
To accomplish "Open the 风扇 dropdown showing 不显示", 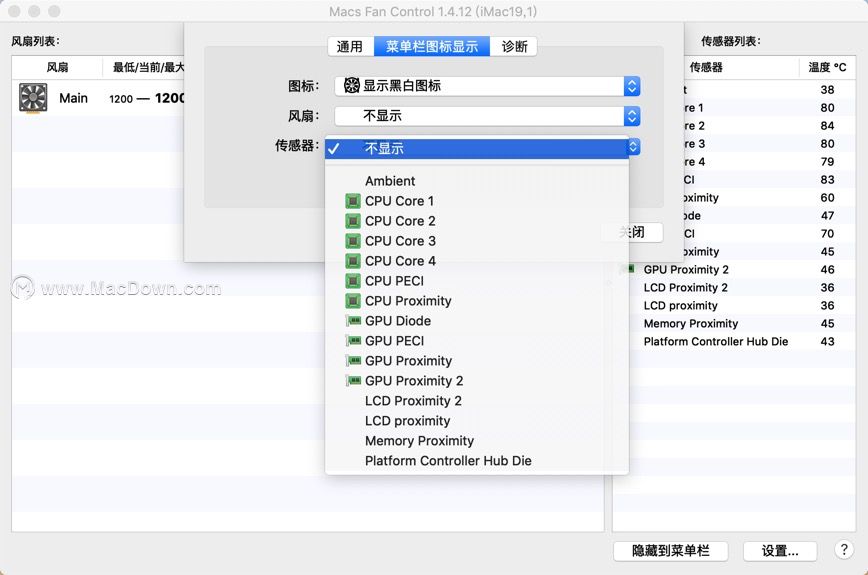I will [x=487, y=116].
